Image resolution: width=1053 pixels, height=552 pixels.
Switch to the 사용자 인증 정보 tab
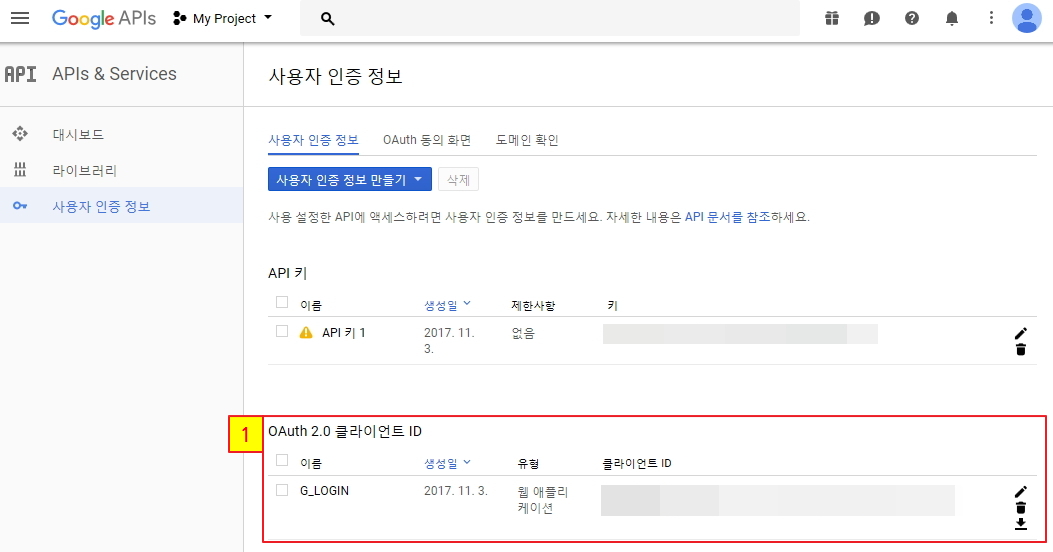pos(313,140)
